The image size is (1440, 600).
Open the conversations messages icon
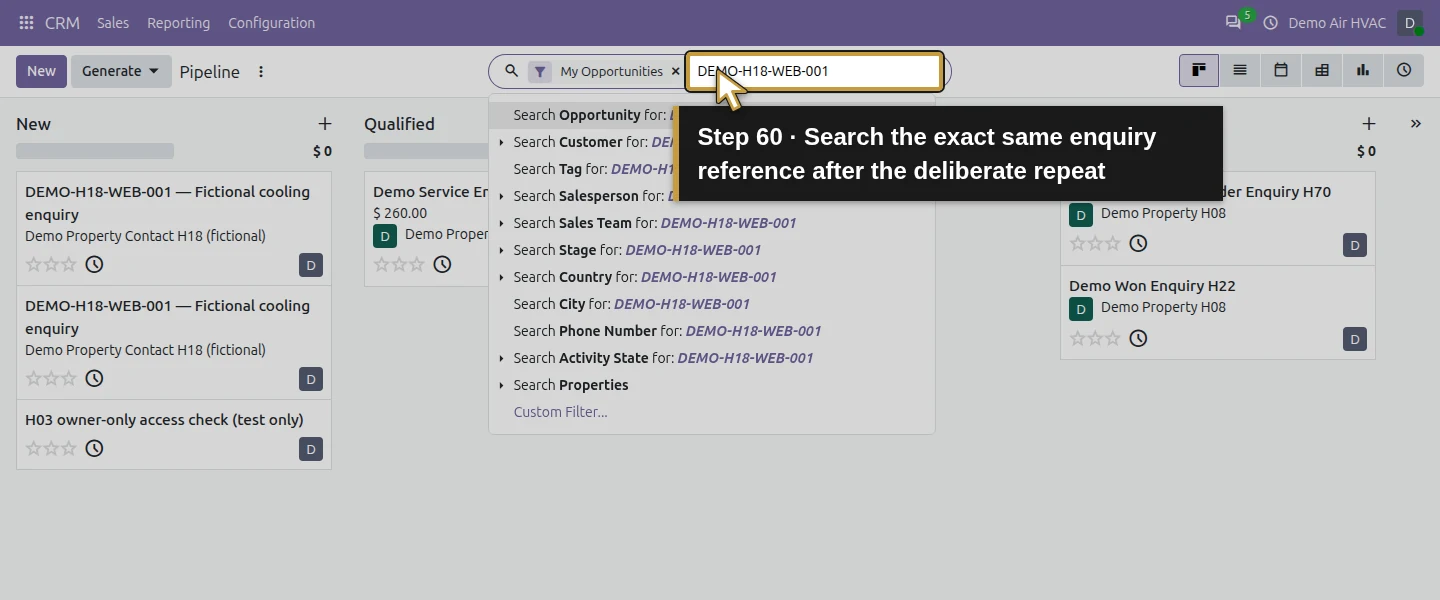coord(1233,22)
